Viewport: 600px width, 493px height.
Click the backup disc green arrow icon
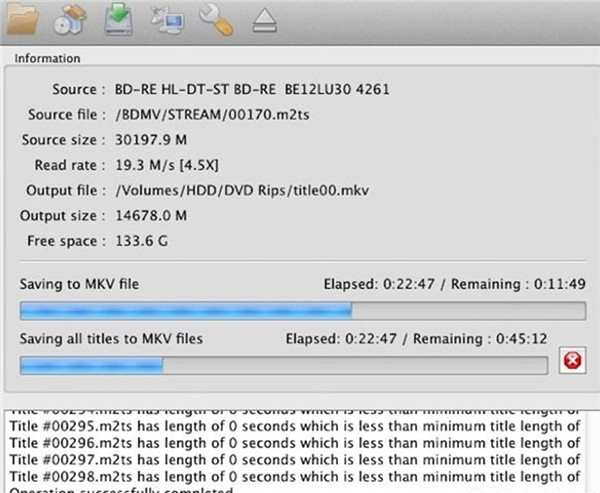(119, 19)
